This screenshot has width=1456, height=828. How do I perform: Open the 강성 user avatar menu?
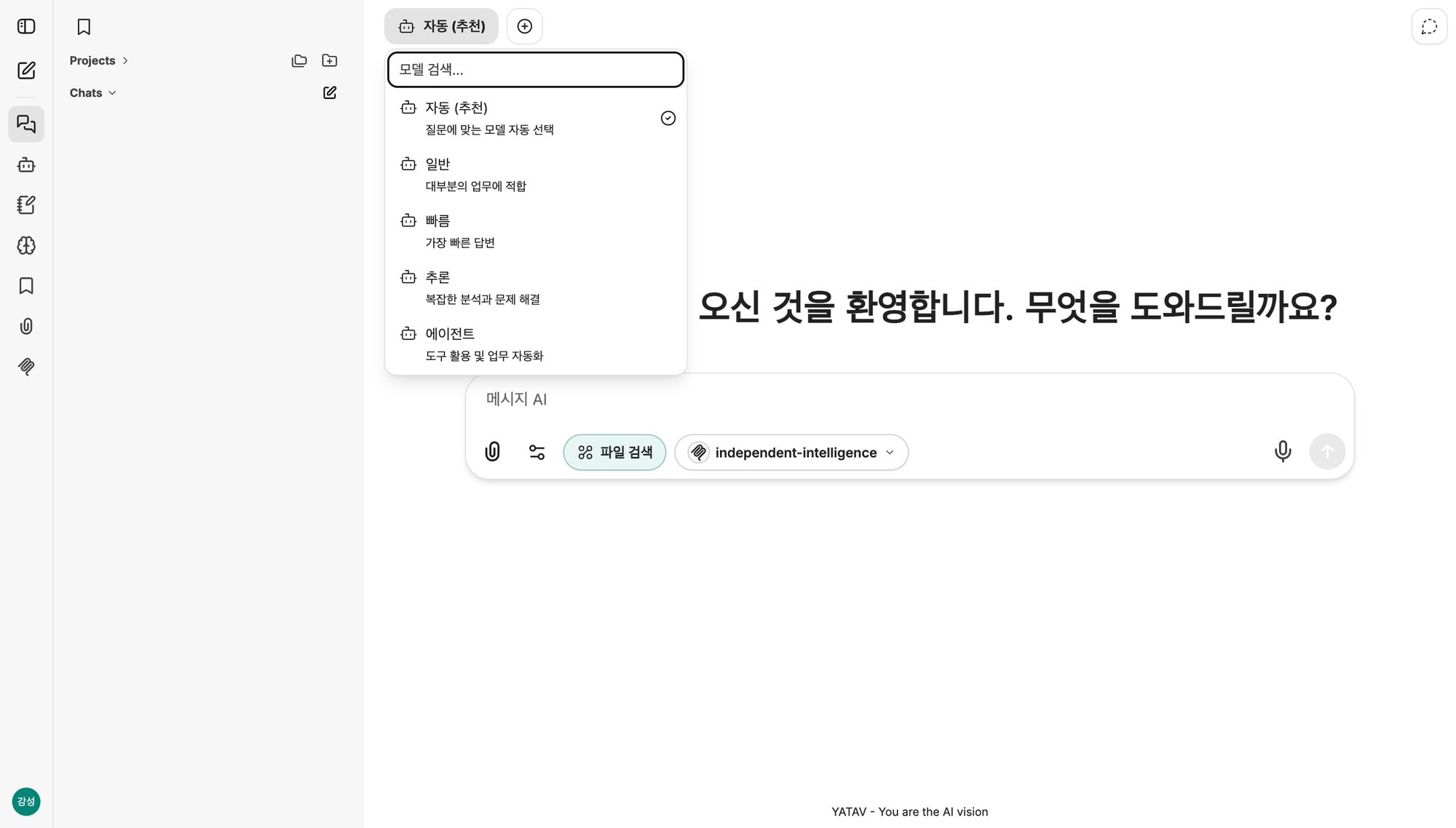coord(26,802)
